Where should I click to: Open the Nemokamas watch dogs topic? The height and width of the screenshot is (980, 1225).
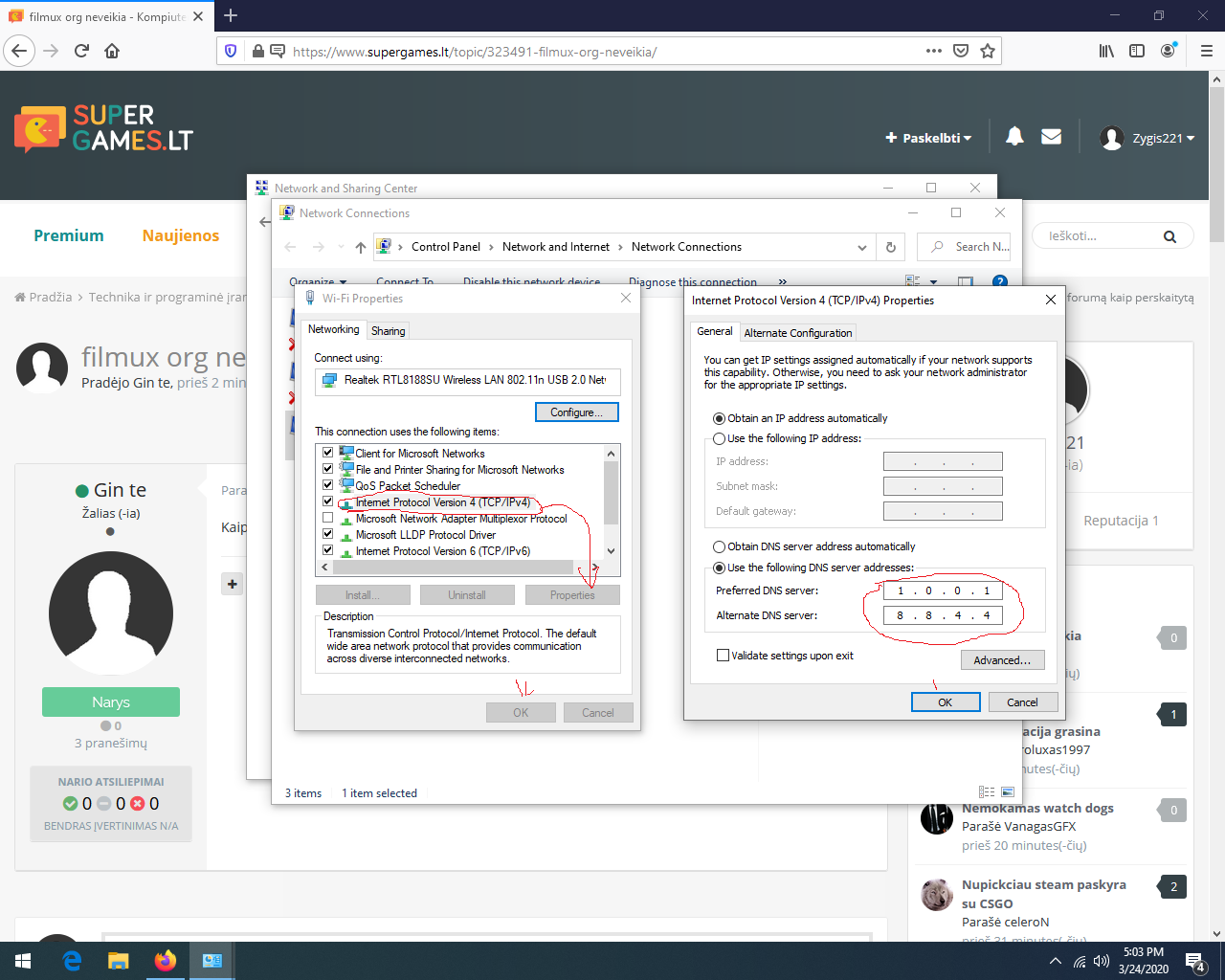[1037, 808]
